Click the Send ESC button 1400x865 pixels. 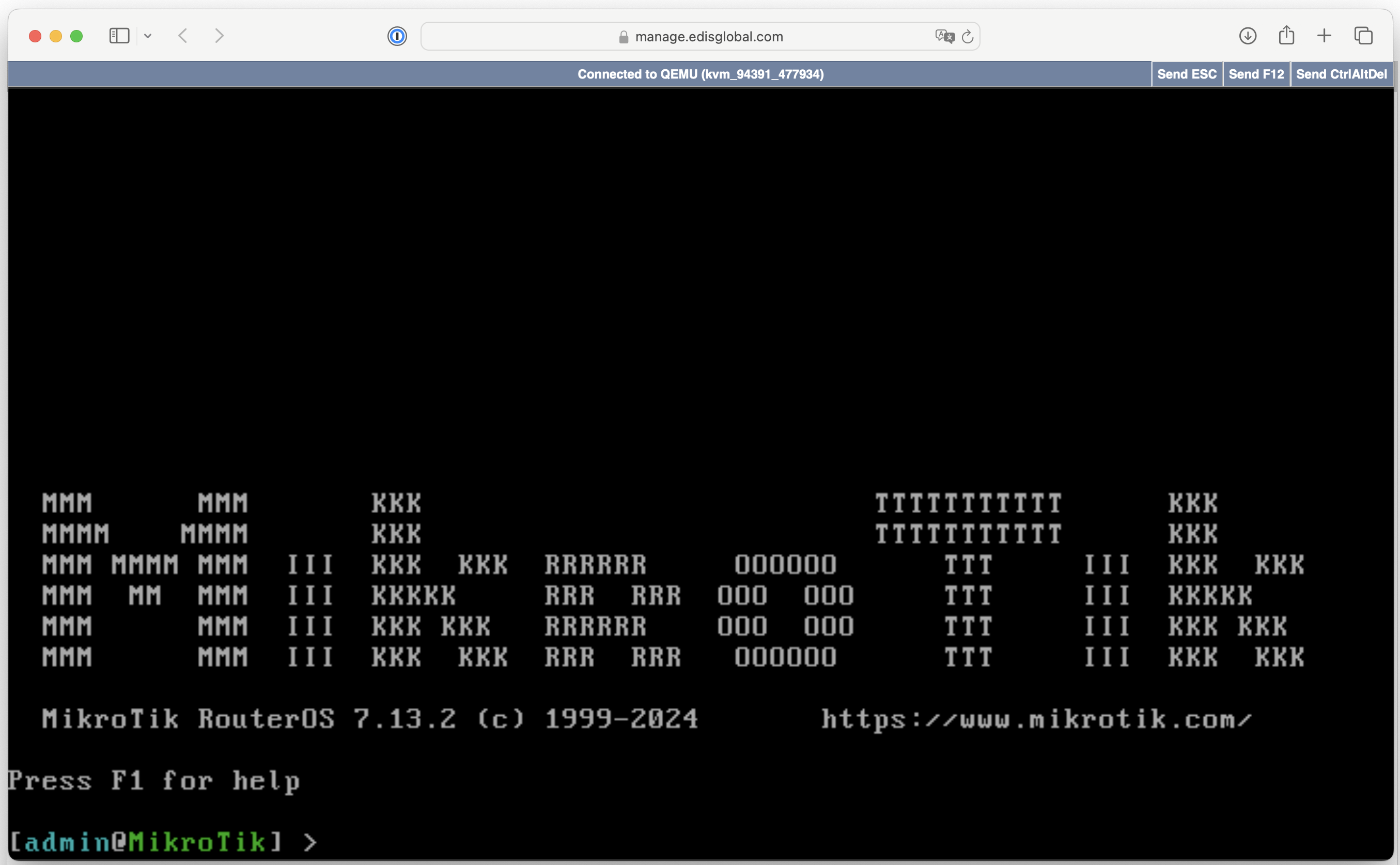pos(1186,74)
